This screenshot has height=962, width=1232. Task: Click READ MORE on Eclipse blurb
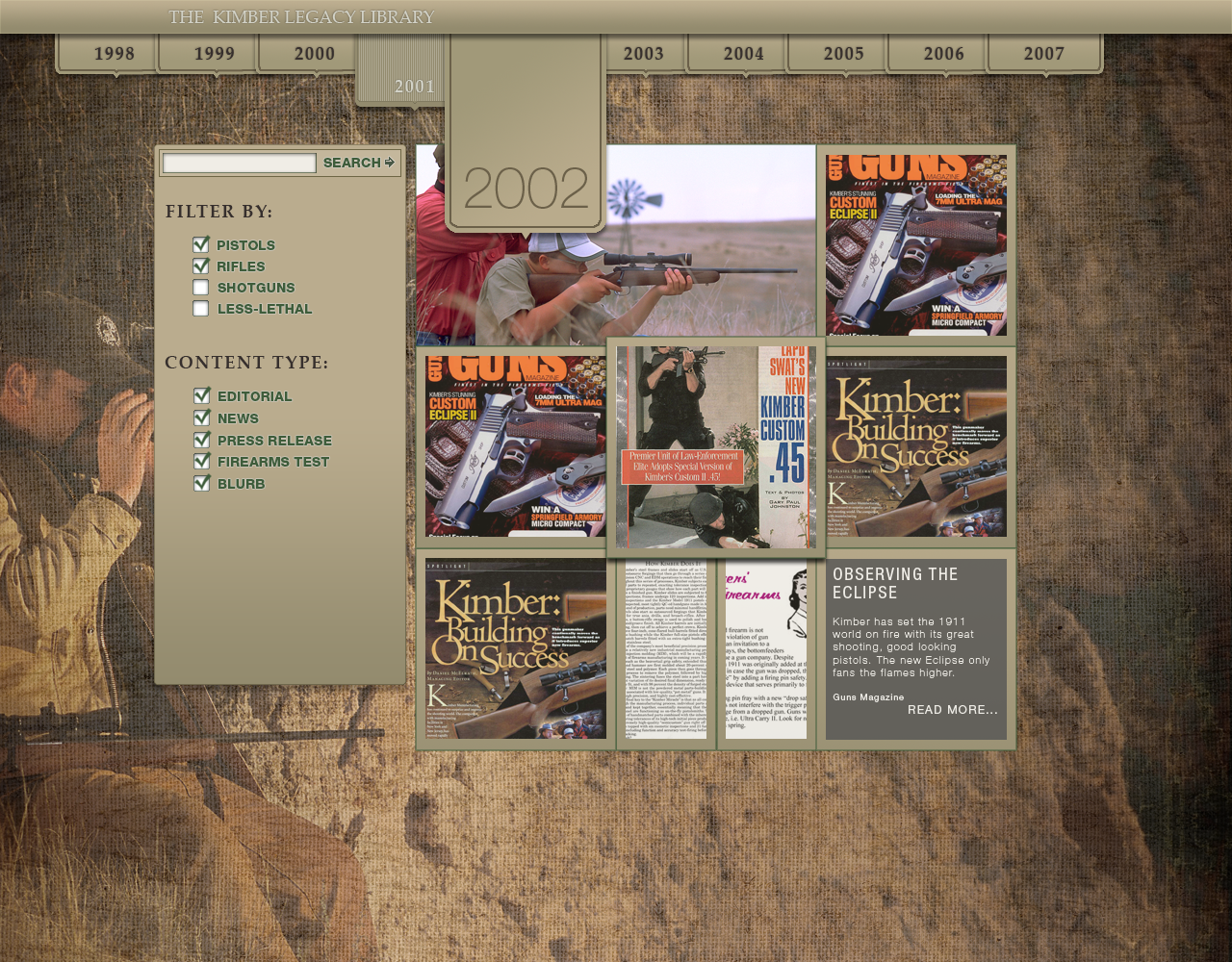coord(952,710)
